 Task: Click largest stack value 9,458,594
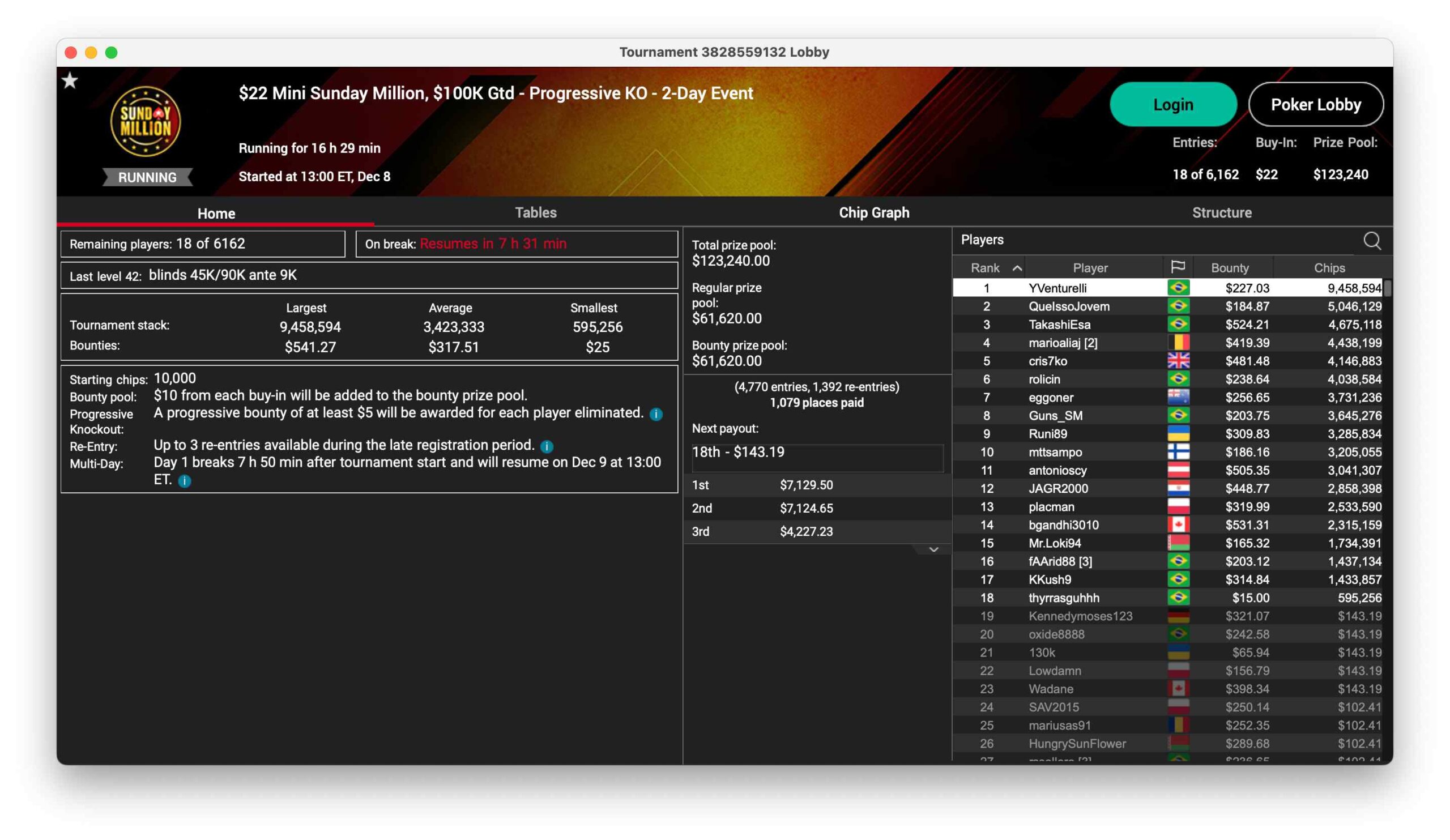coord(310,327)
